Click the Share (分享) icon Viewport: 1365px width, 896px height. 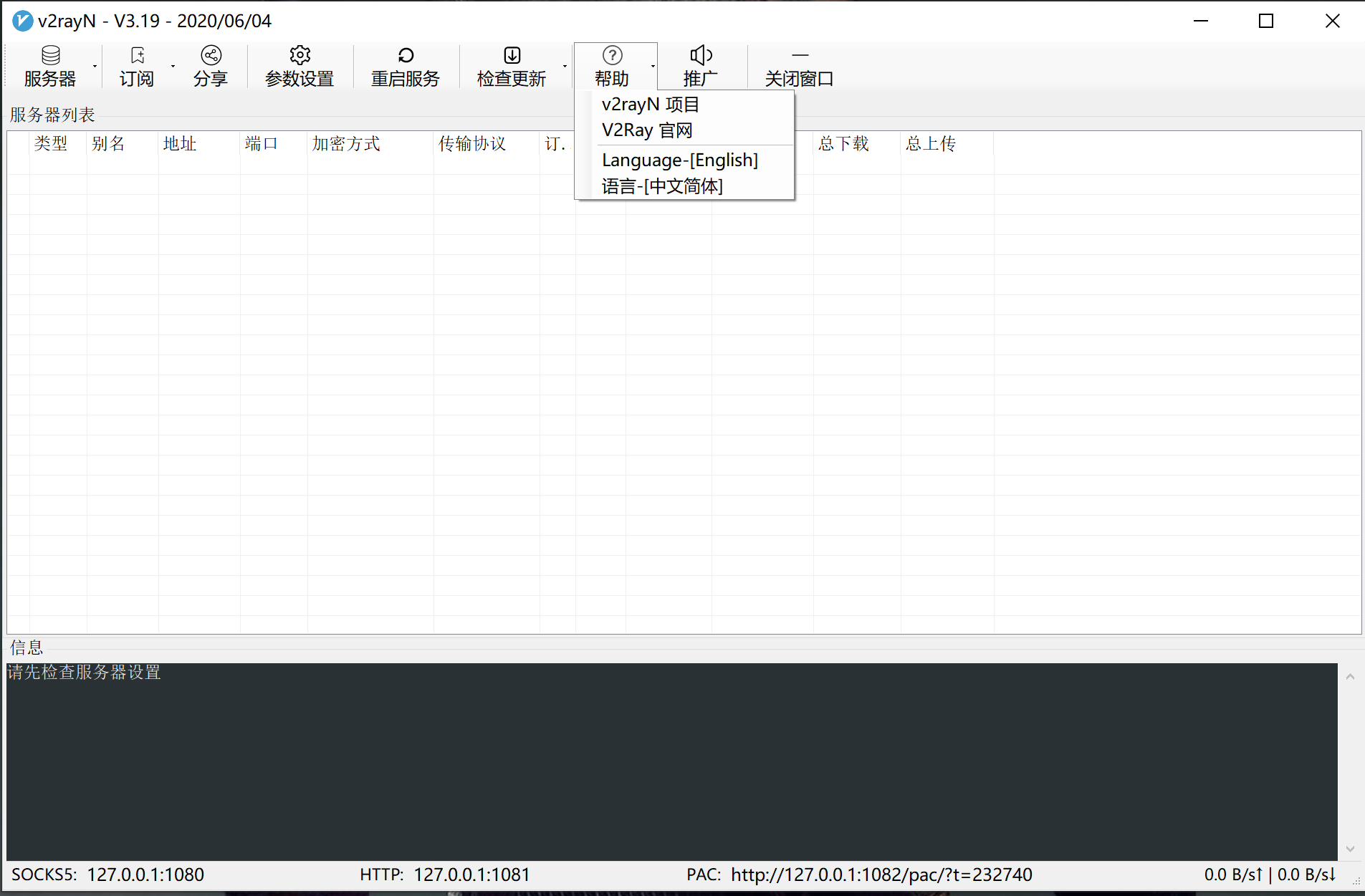211,56
